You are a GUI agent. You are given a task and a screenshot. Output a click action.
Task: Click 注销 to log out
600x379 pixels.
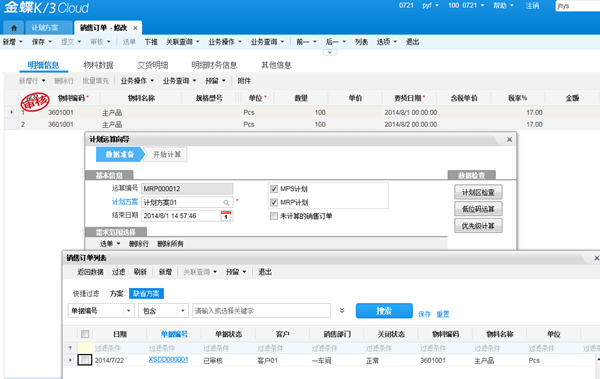[x=532, y=5]
